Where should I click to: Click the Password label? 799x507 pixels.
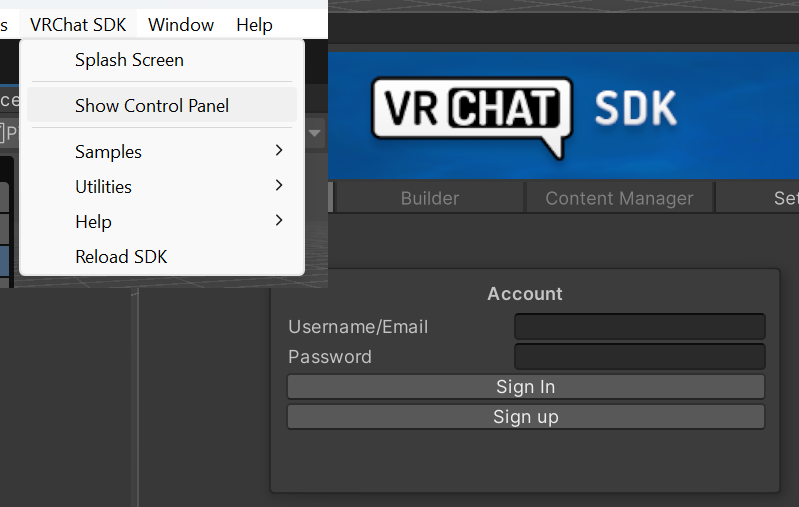tap(330, 357)
